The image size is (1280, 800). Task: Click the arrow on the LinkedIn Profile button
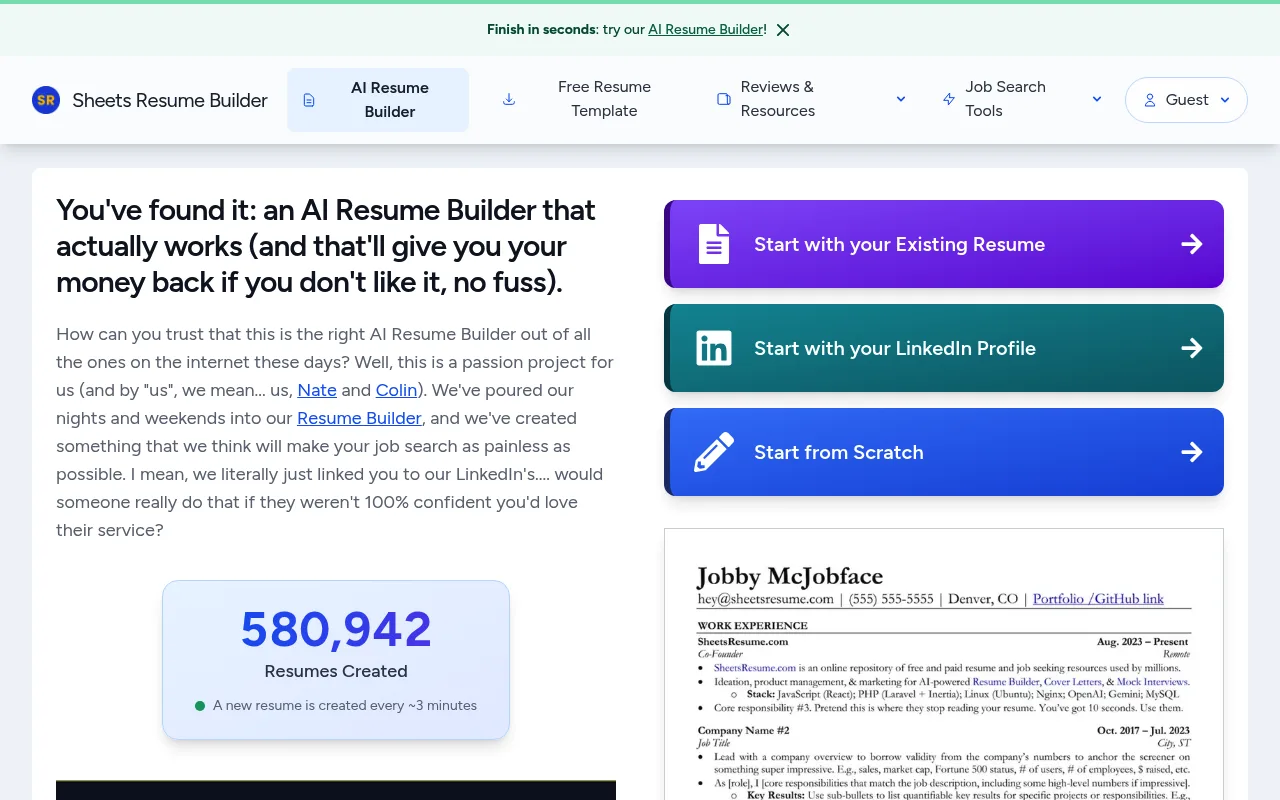click(1191, 348)
